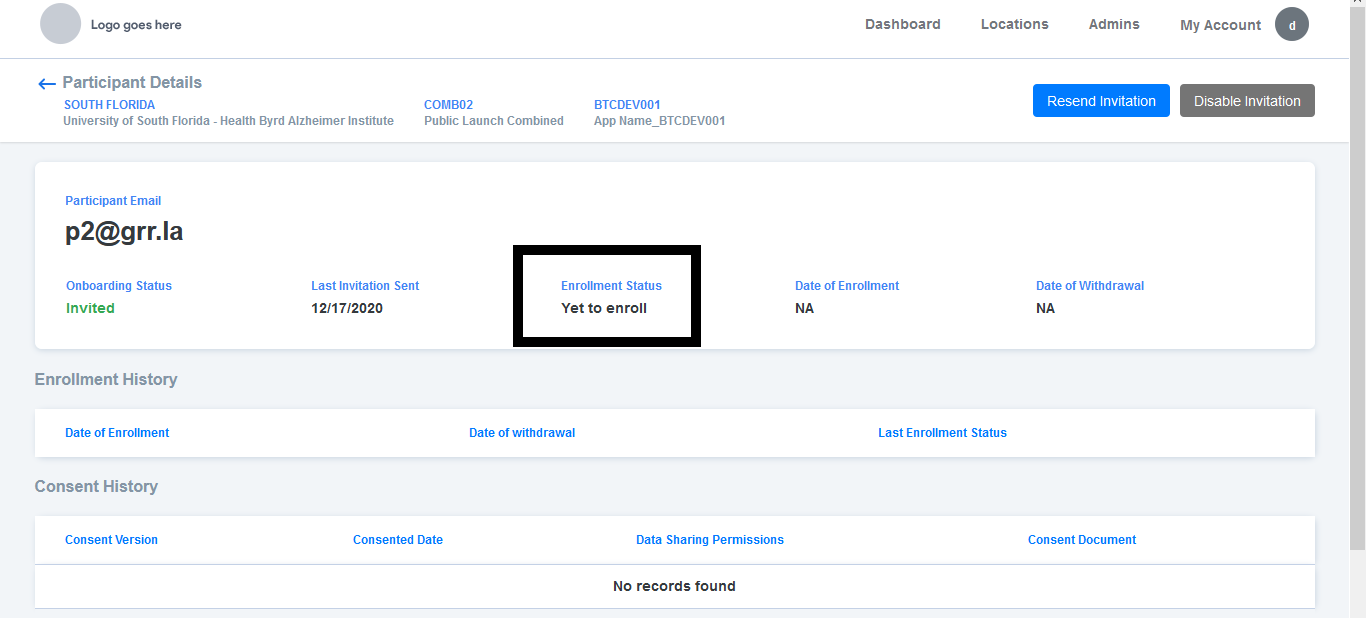Click the University of South Florida institute text
Screen dimensions: 1366x618
pyautogui.click(x=228, y=121)
